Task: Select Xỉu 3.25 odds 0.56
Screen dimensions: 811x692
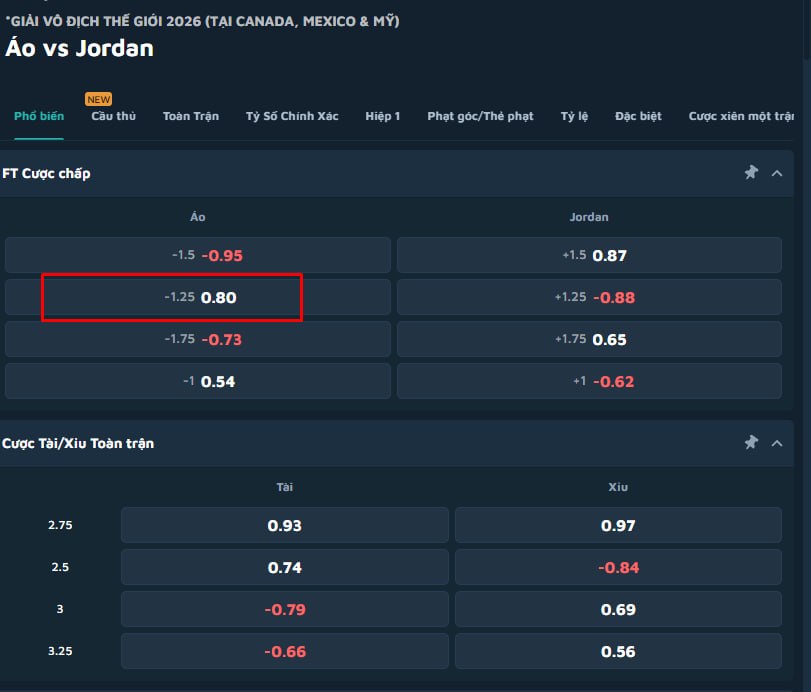Action: point(618,651)
